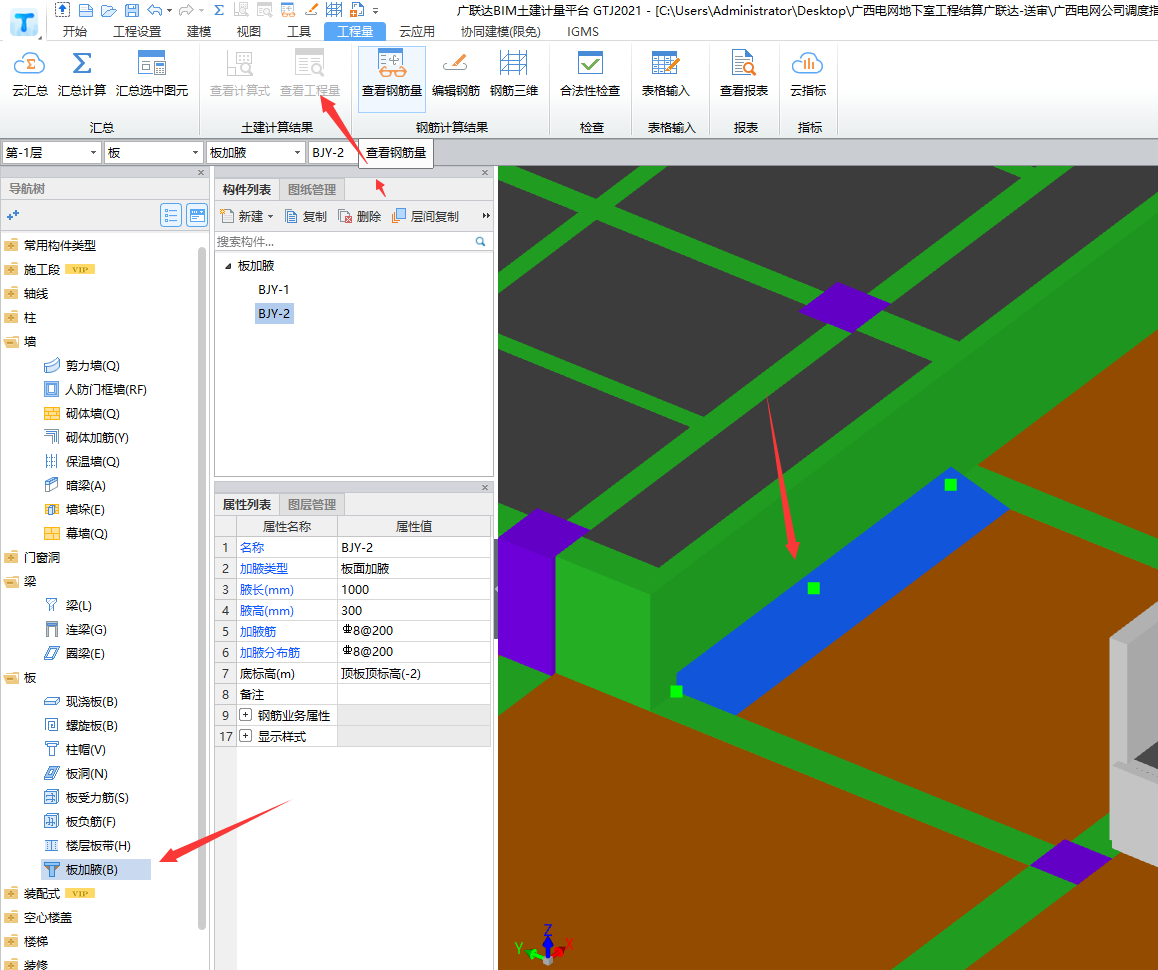Run 汇总计算 summary calculation
This screenshot has width=1158, height=970.
click(x=82, y=75)
